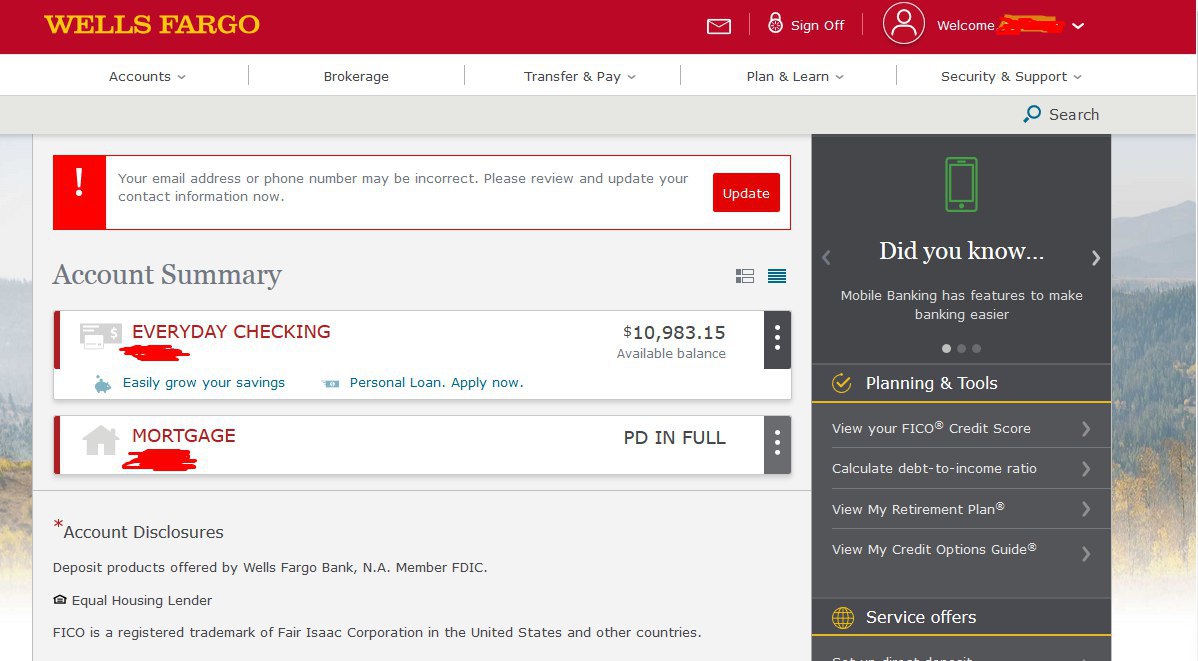
Task: Click the user profile avatar icon
Action: point(904,24)
